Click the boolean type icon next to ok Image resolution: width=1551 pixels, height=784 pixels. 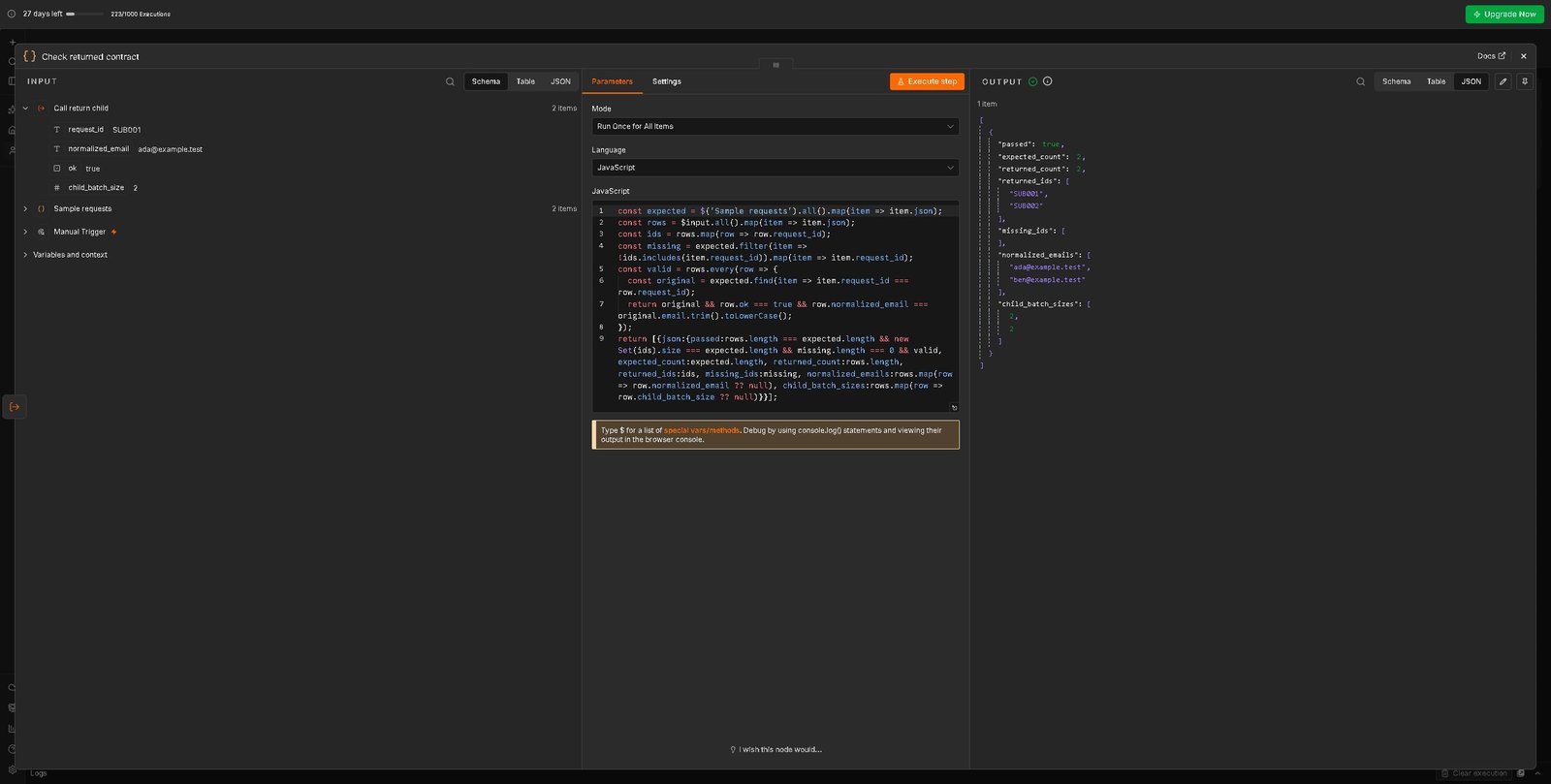tap(56, 169)
